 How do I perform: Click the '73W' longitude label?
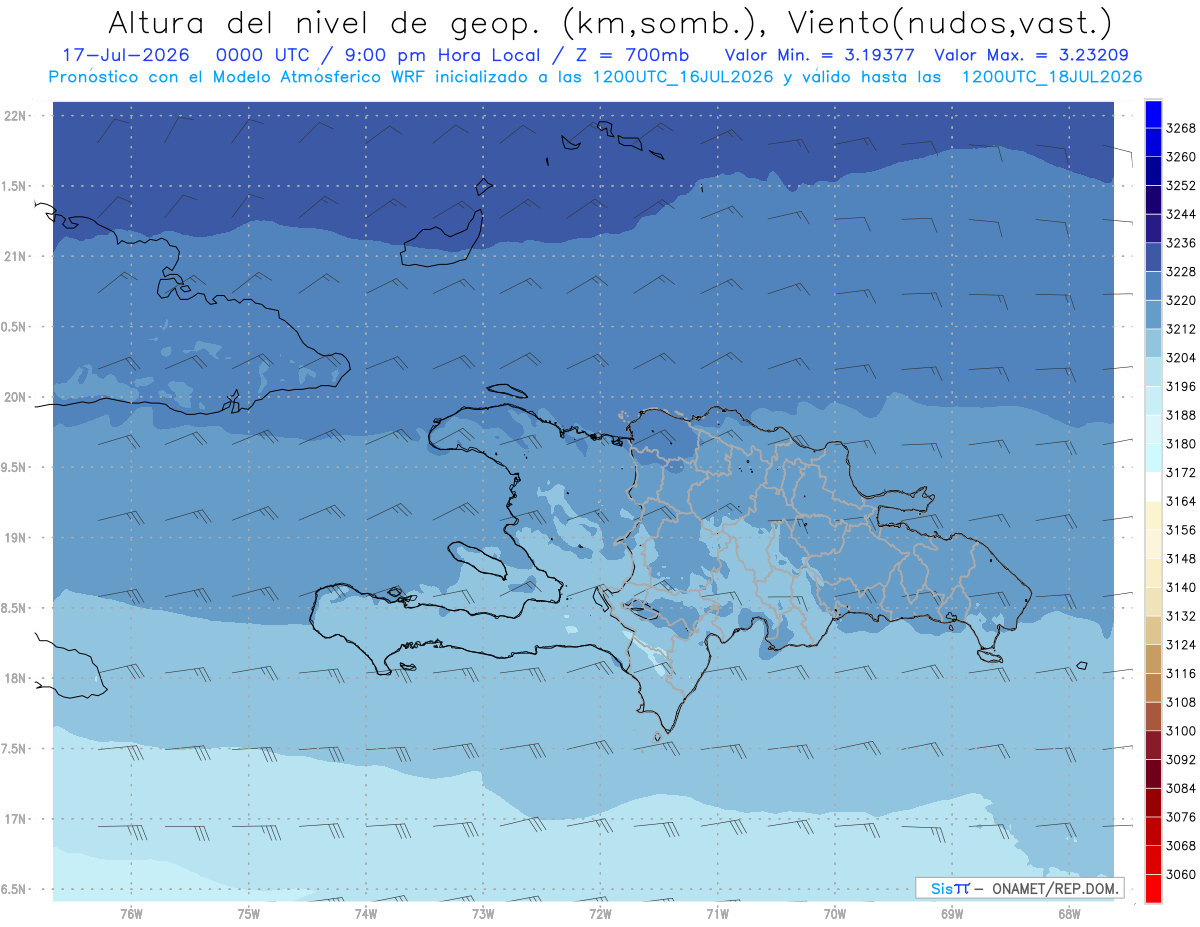coord(483,914)
